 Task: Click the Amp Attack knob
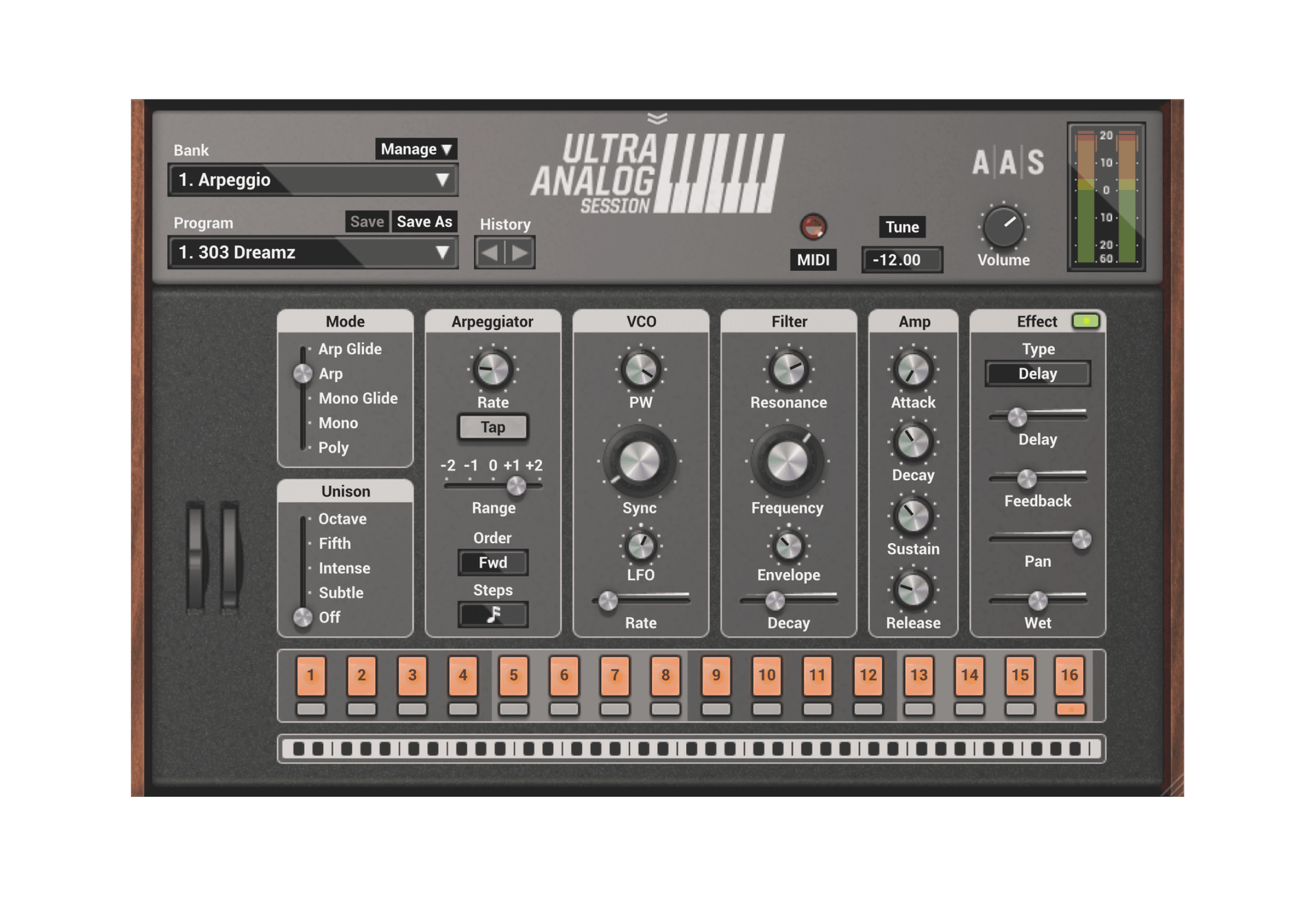(913, 370)
